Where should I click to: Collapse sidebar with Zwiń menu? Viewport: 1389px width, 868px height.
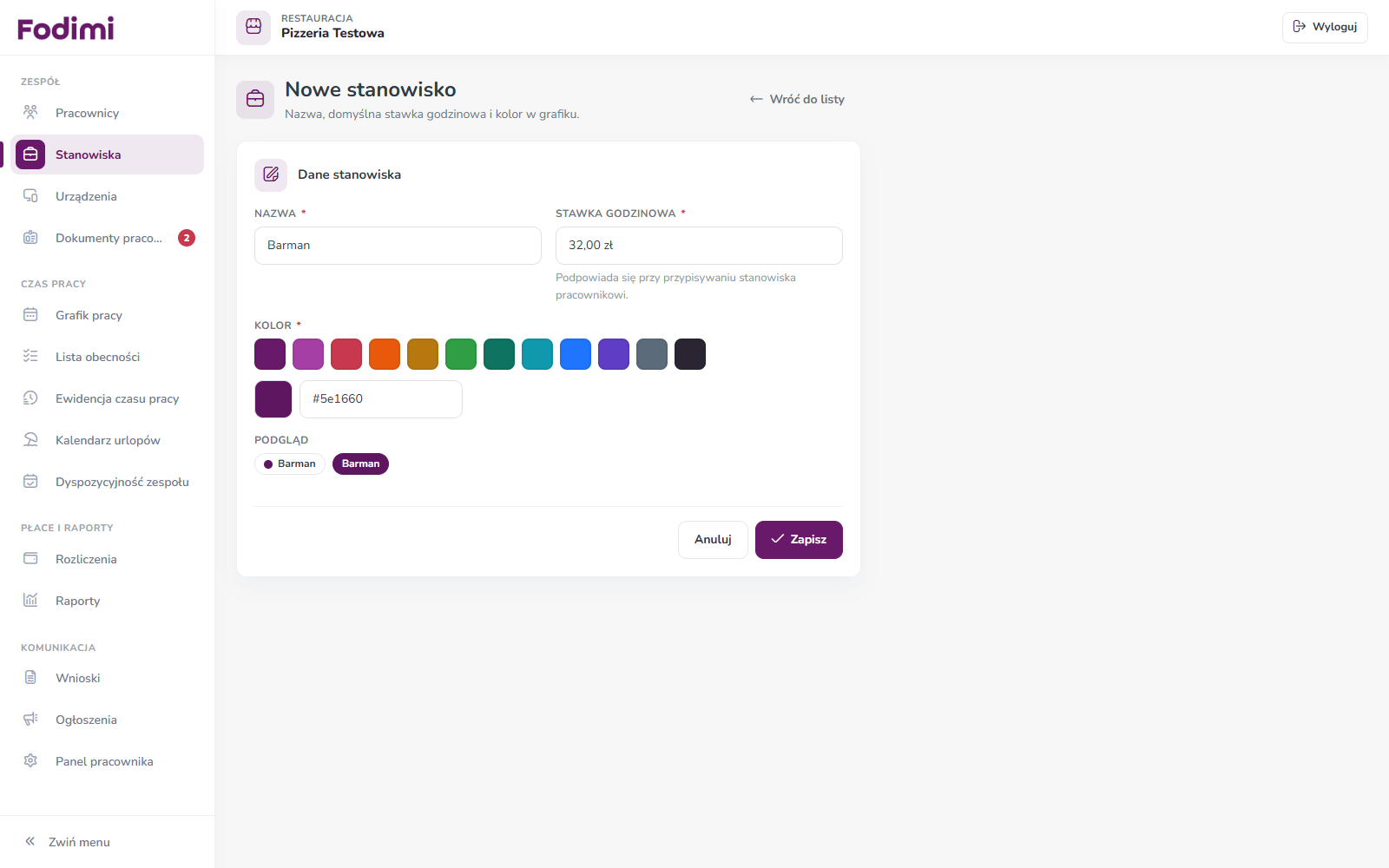click(x=68, y=842)
